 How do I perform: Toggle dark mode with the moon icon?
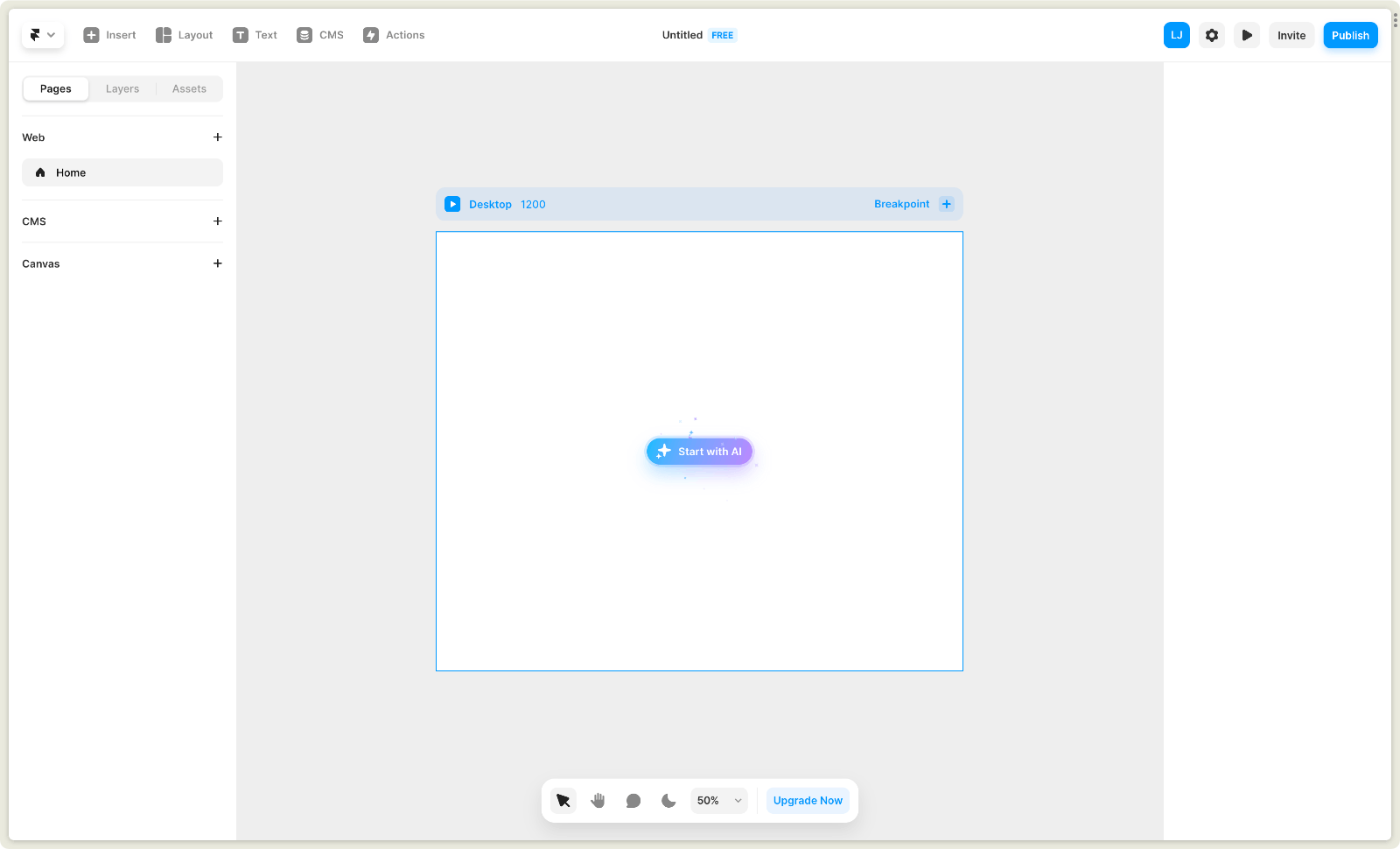(668, 800)
